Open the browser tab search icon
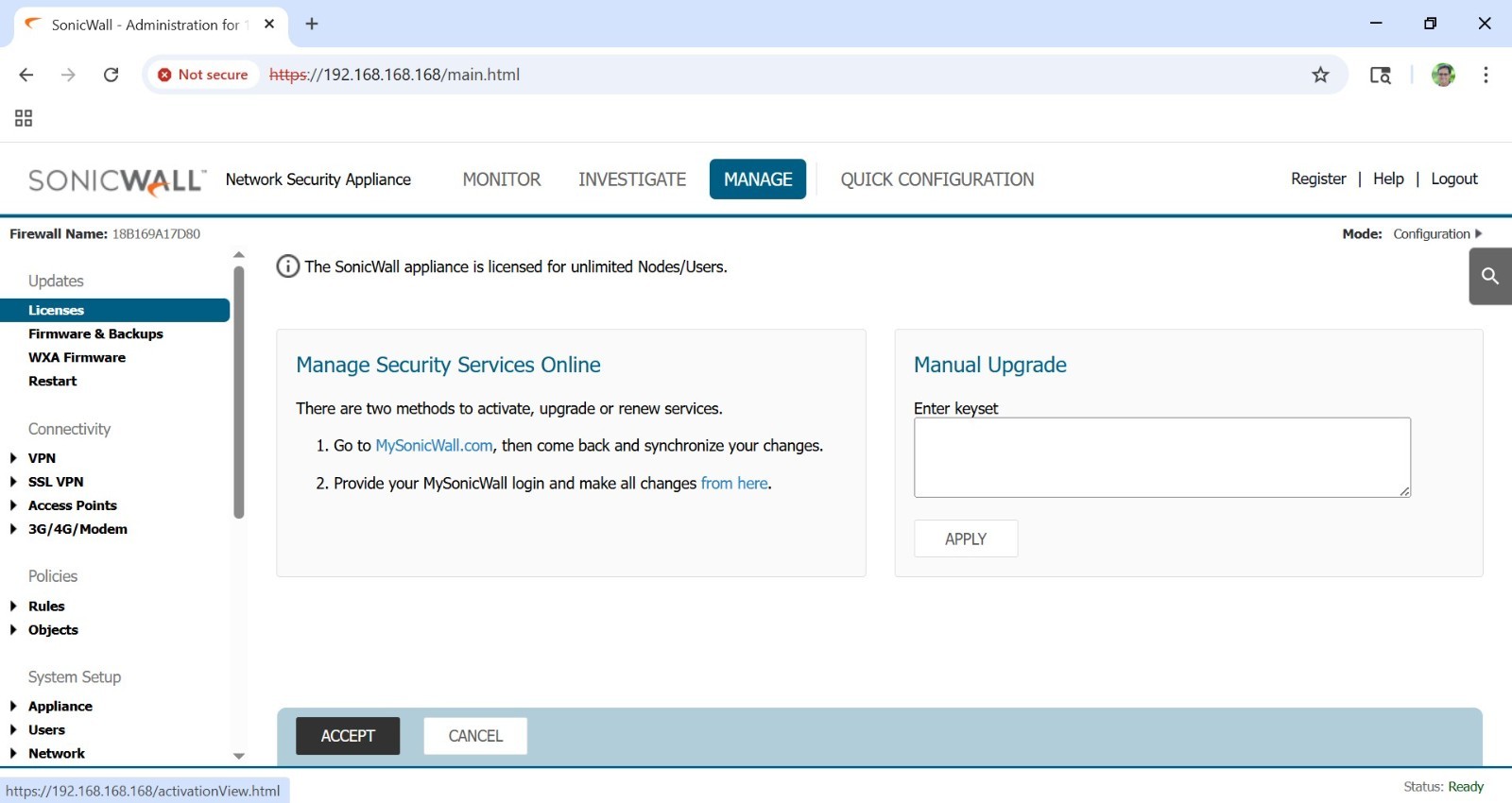The width and height of the screenshot is (1512, 803). tap(1381, 75)
